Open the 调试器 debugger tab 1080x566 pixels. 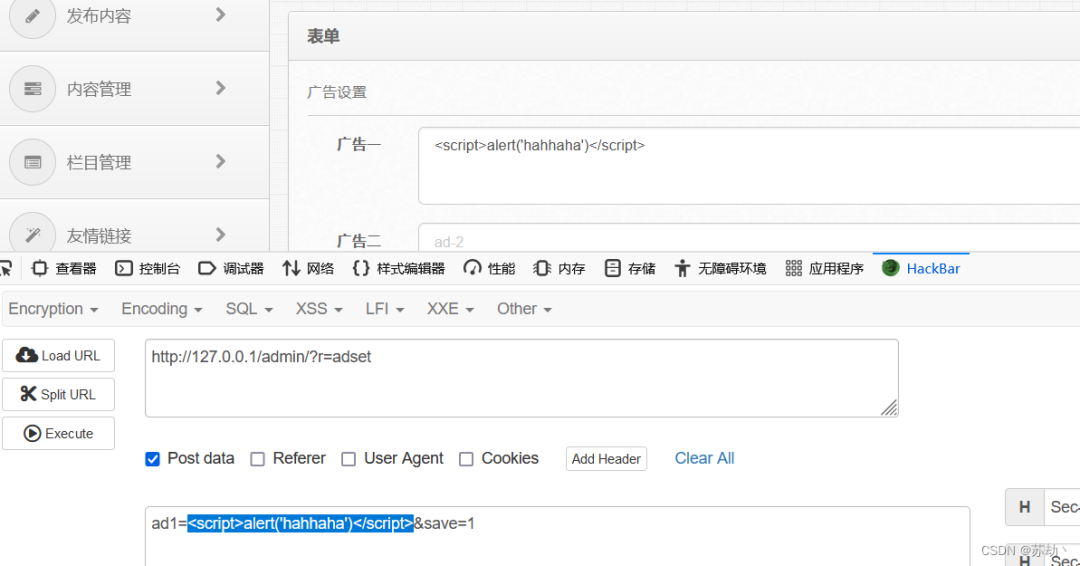pos(231,269)
